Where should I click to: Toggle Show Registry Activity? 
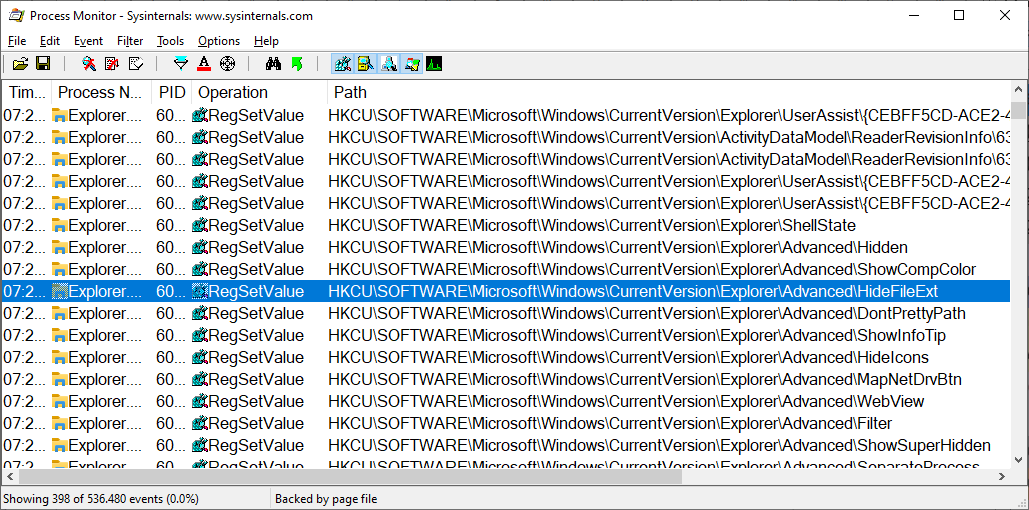click(343, 64)
